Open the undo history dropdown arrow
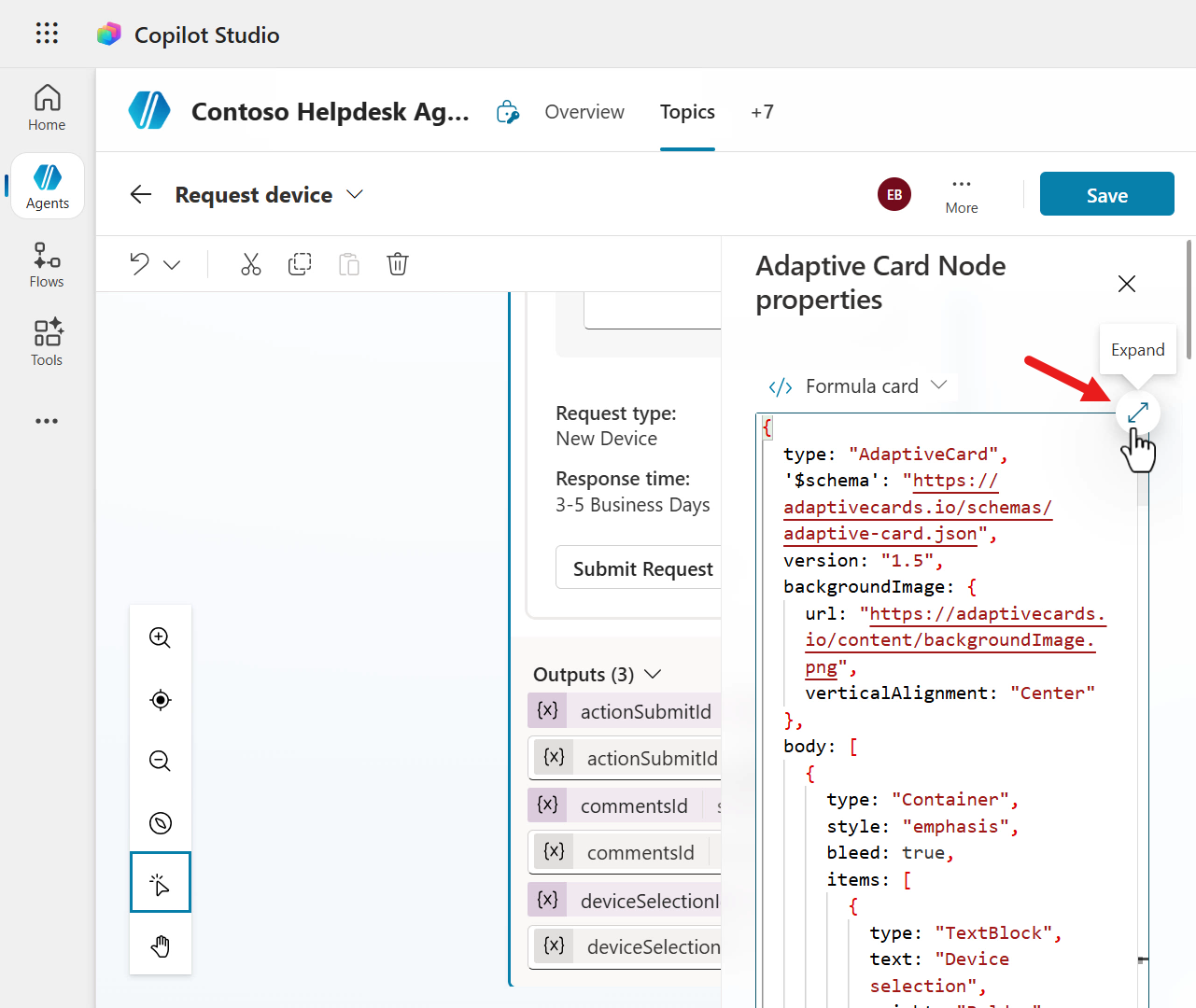The height and width of the screenshot is (1008, 1196). click(x=172, y=265)
